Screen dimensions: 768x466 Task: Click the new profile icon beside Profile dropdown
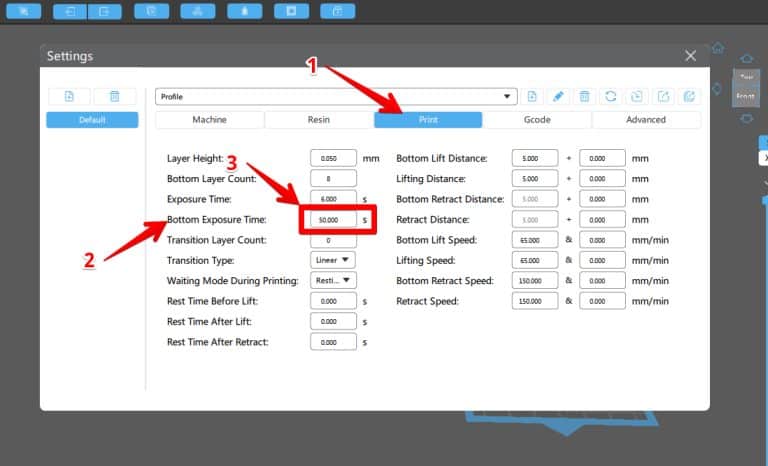click(x=533, y=96)
